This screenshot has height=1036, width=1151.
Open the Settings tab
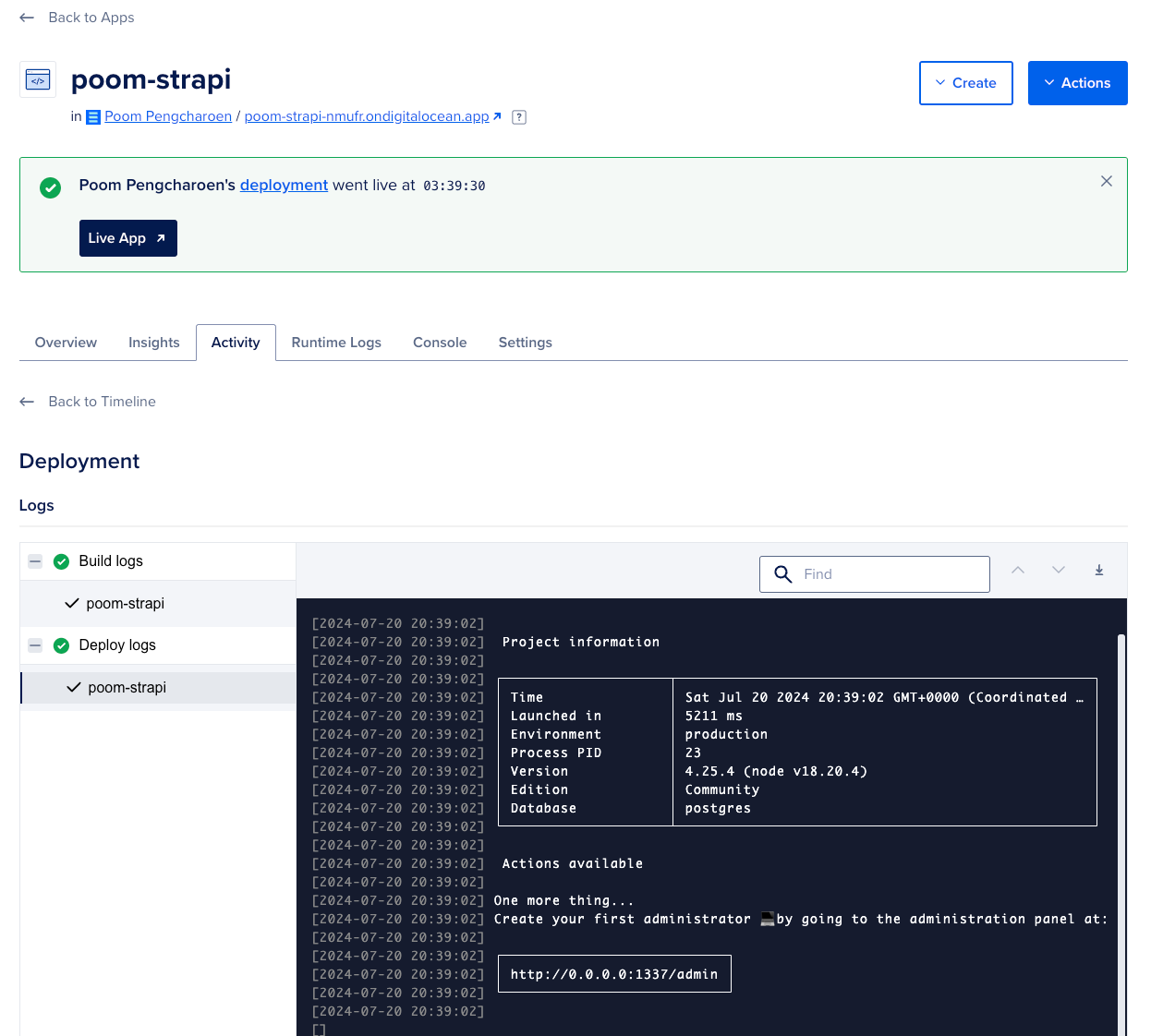(x=525, y=343)
